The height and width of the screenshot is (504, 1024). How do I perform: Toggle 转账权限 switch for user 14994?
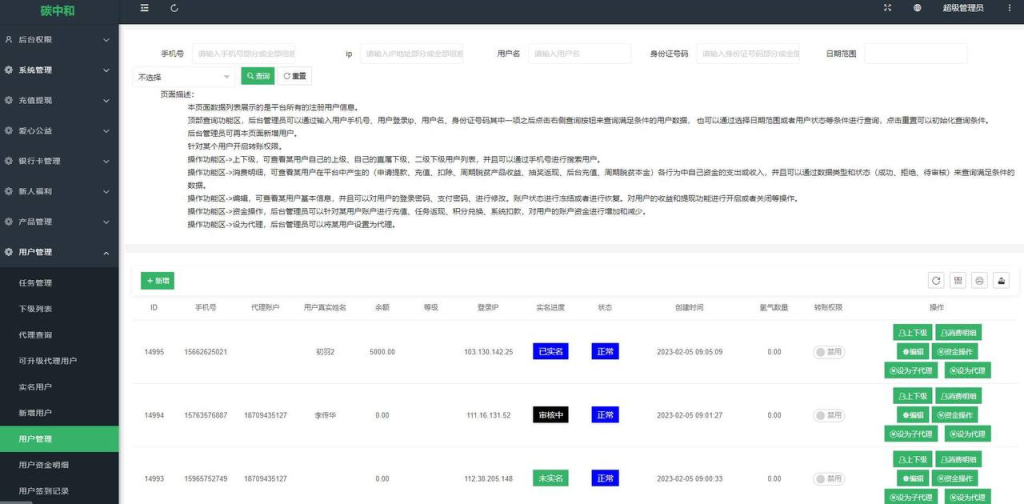[x=828, y=415]
